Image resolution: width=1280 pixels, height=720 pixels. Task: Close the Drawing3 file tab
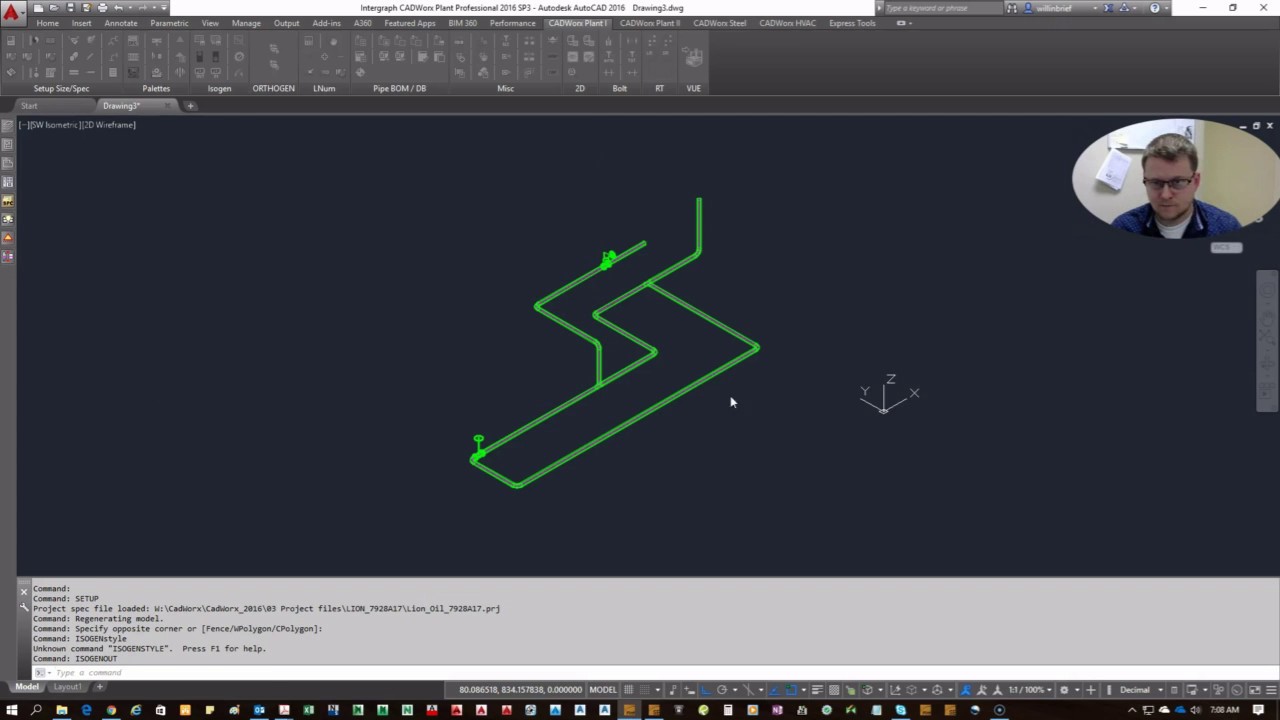[168, 106]
